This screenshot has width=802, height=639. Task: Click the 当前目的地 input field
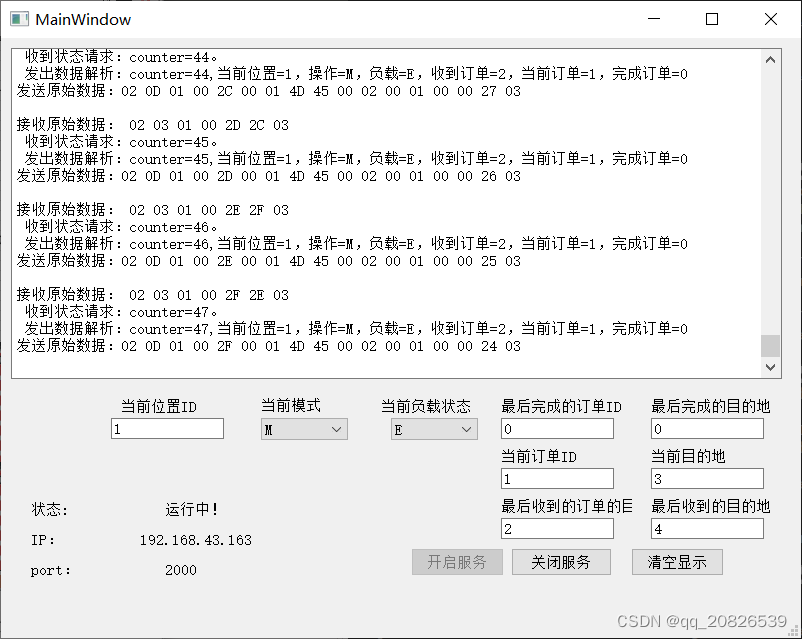pos(706,478)
